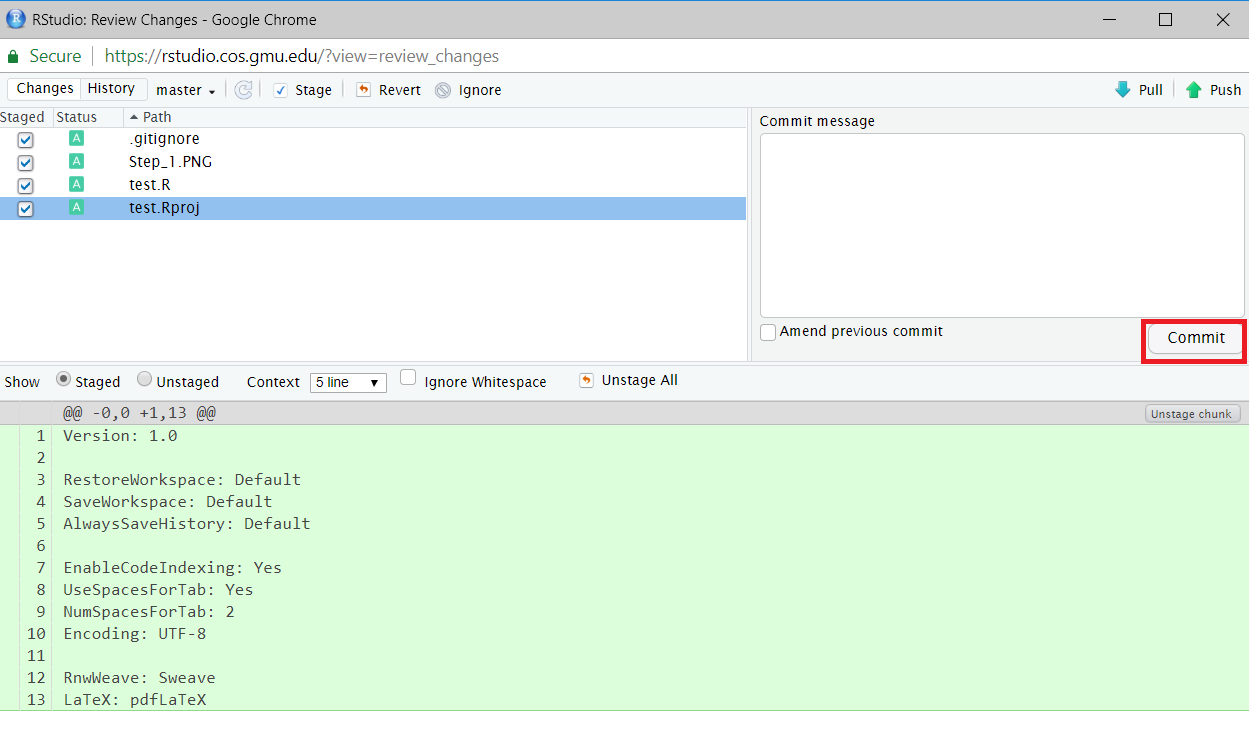Screen dimensions: 1251x750
Task: Select the Staged radio button
Action: point(63,380)
